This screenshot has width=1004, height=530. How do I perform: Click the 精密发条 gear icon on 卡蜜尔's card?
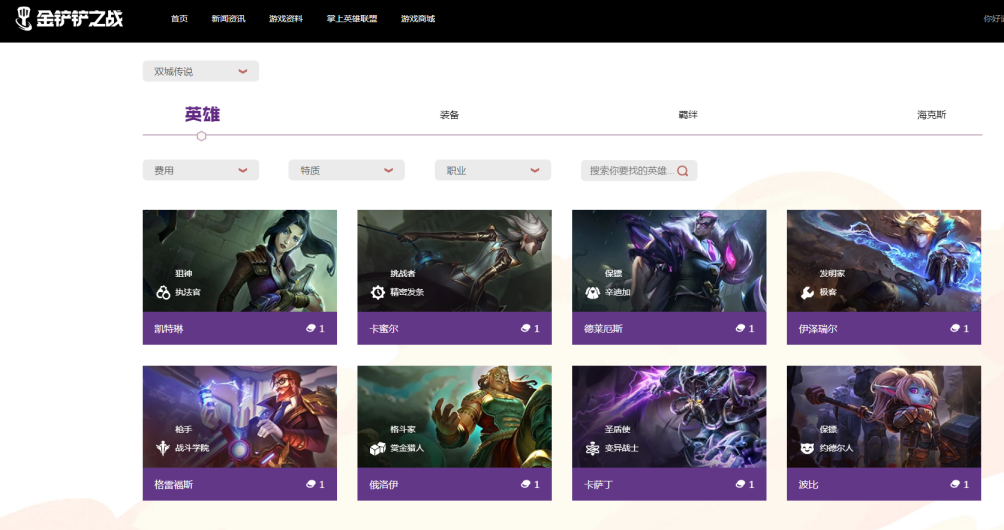378,293
